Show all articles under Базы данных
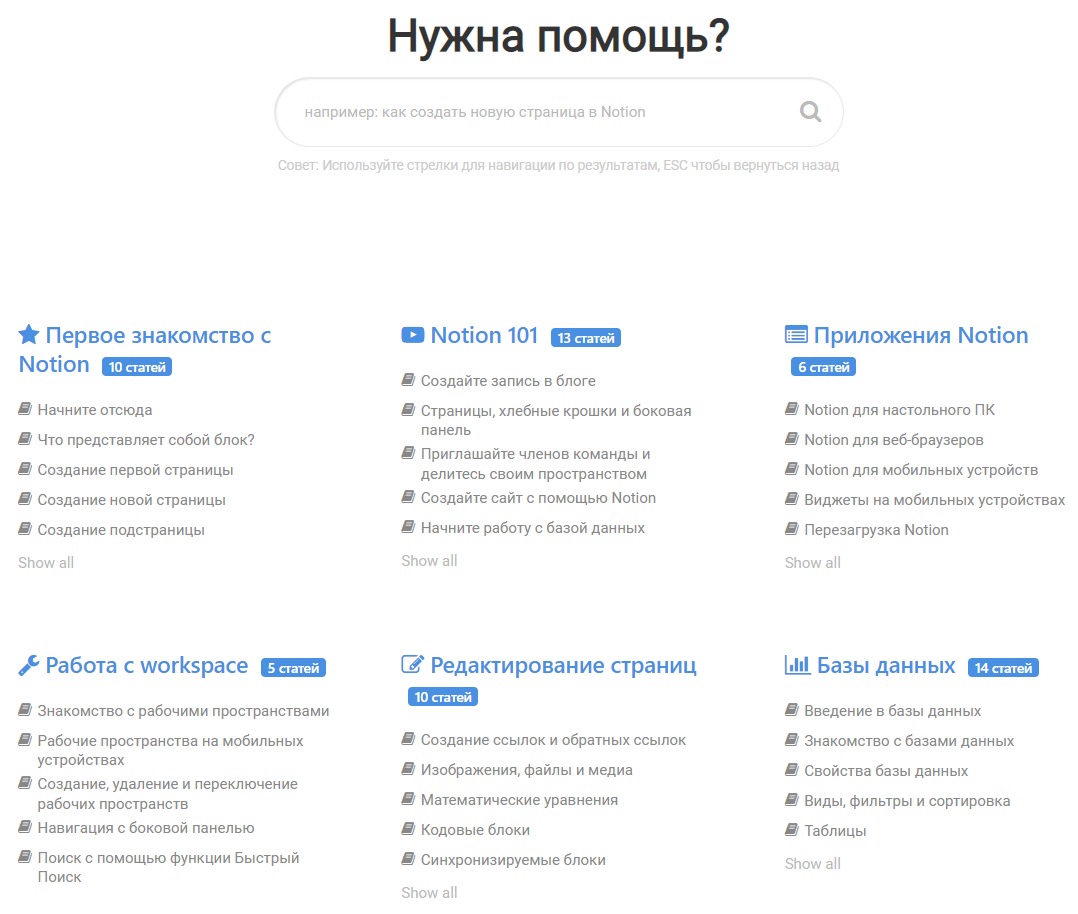 [813, 864]
